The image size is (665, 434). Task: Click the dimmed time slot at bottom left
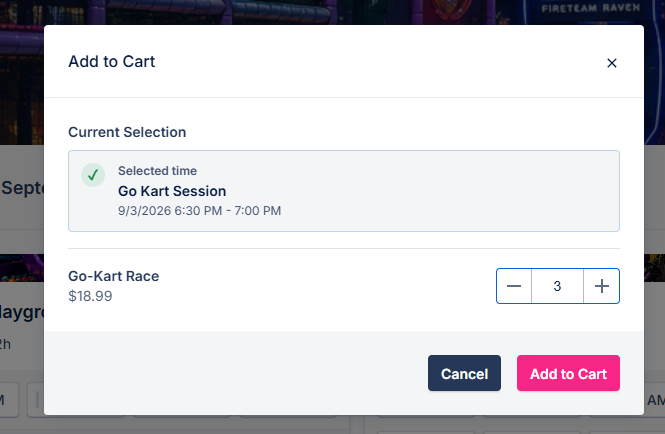coord(8,400)
